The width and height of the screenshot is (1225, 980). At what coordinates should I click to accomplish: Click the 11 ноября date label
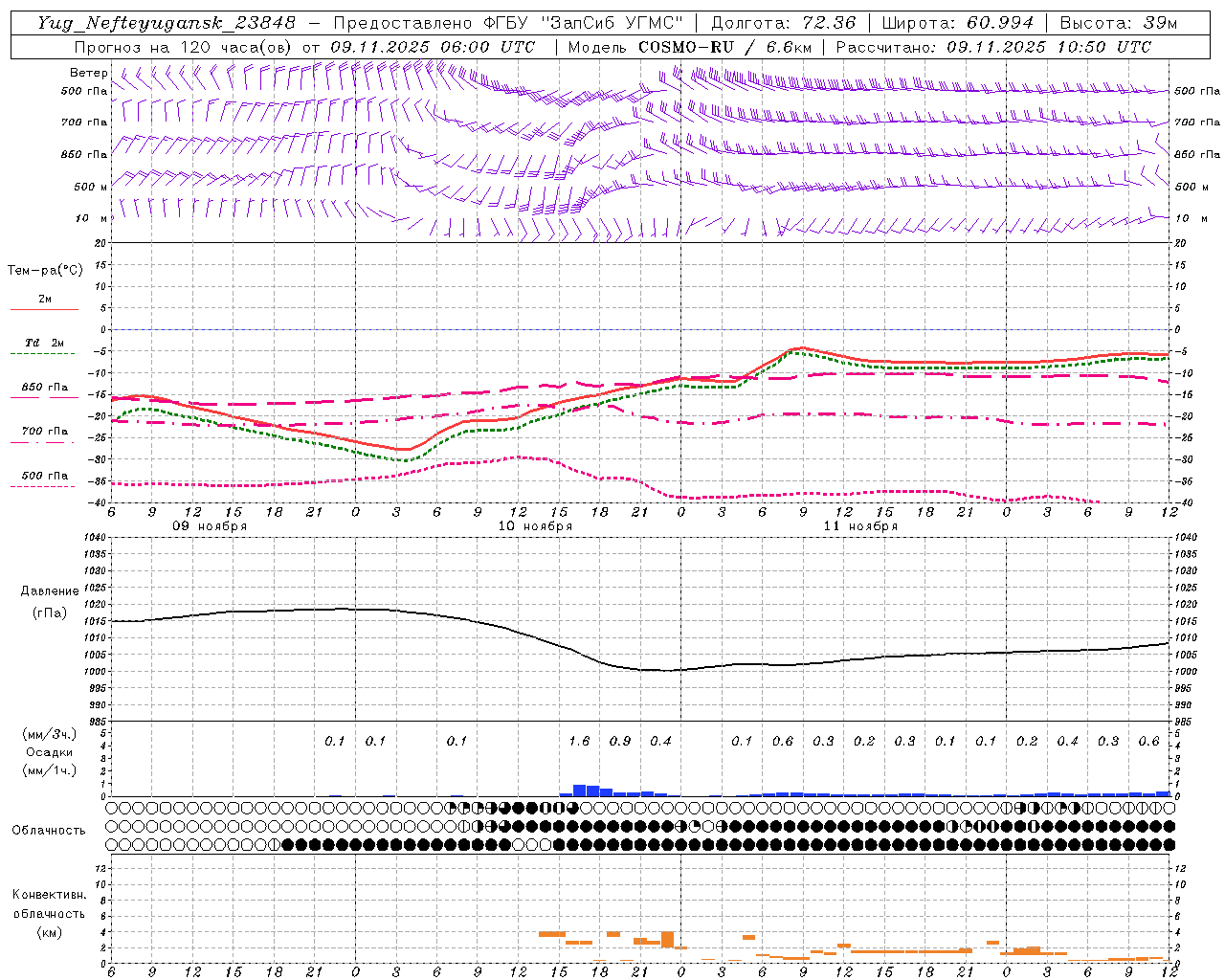(x=860, y=526)
